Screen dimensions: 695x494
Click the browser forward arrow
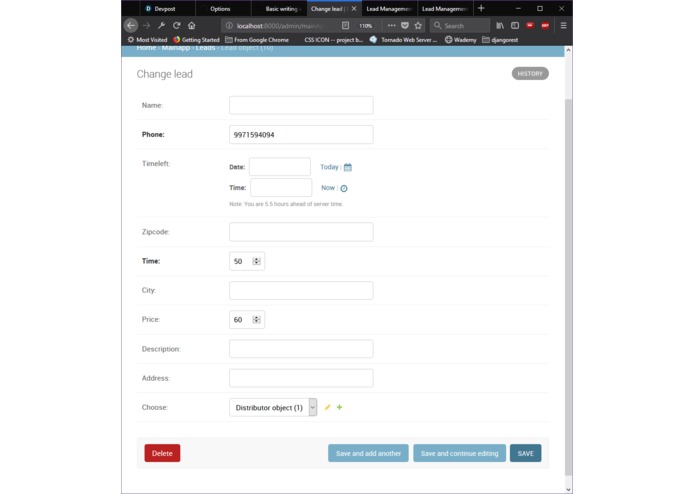(x=146, y=26)
